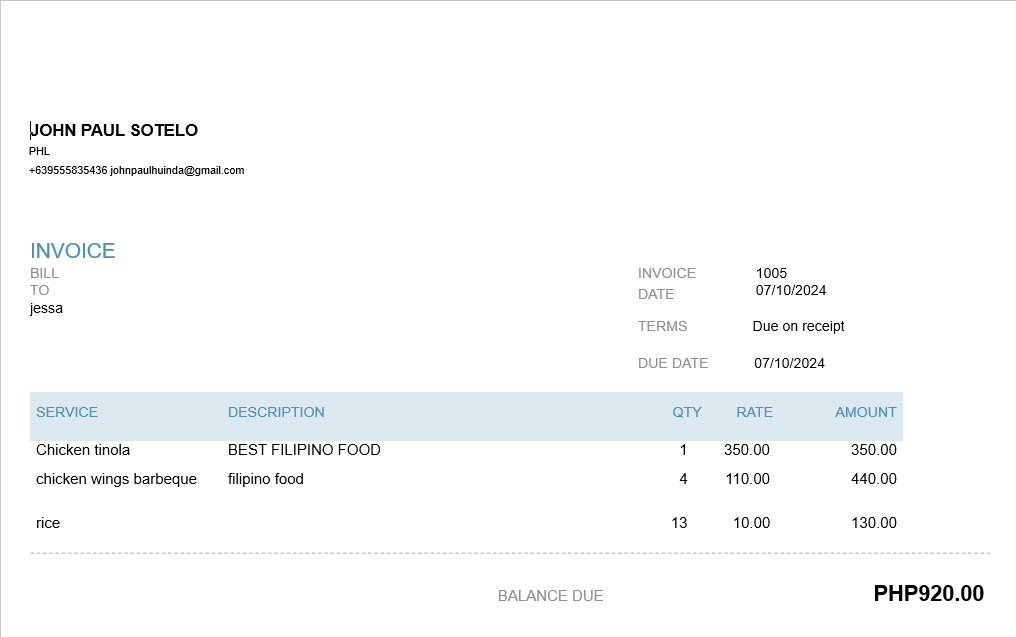Click the DUE DATE label
Image resolution: width=1016 pixels, height=637 pixels.
point(672,363)
